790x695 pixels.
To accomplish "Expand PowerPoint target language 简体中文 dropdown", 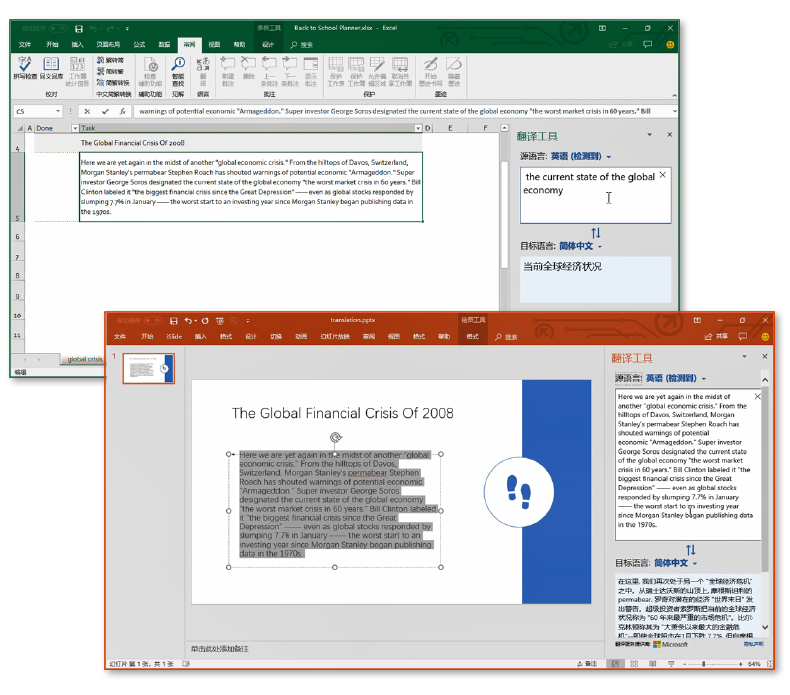I will point(695,563).
